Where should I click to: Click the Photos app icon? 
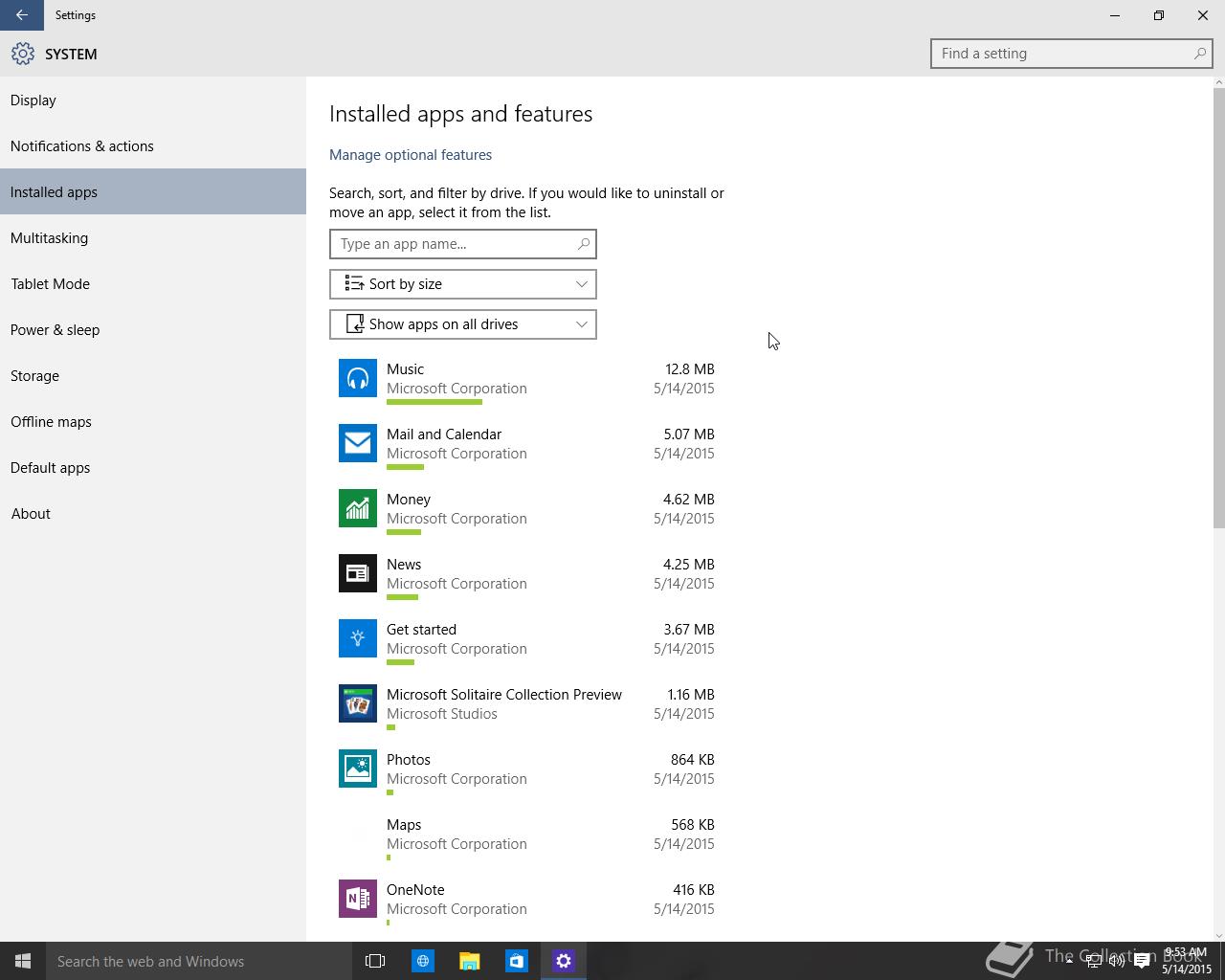(358, 768)
